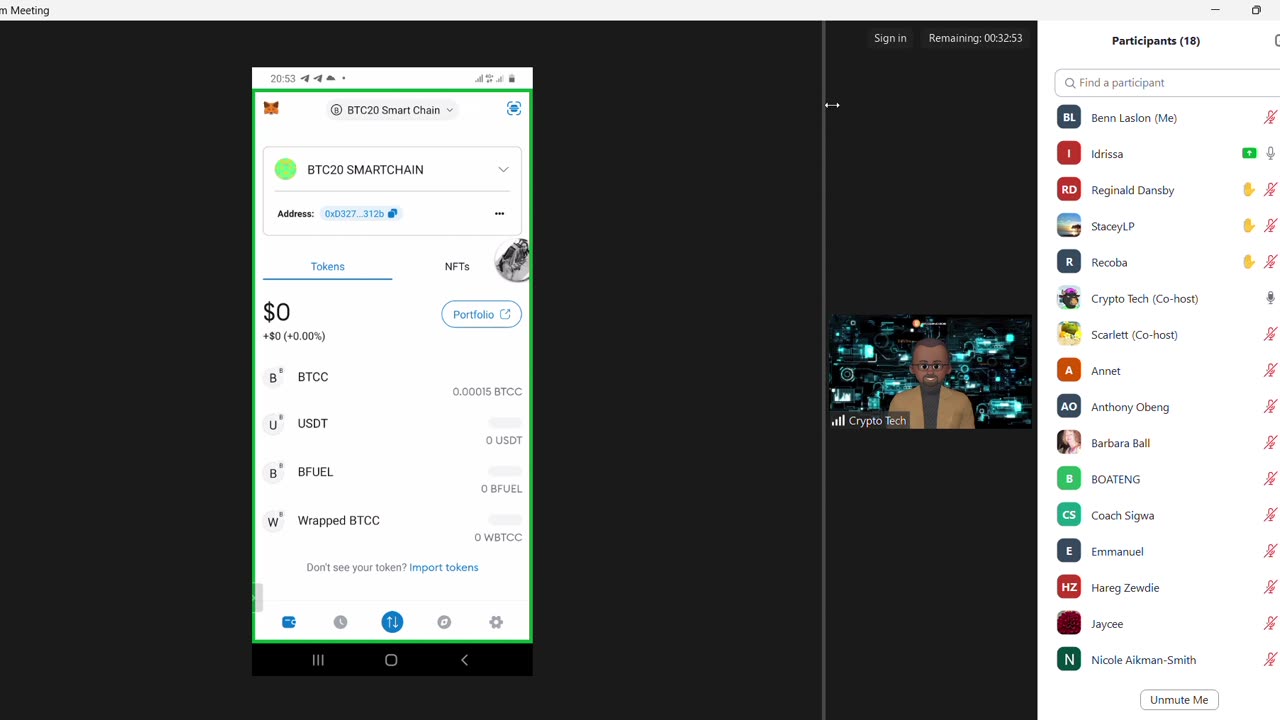This screenshot has width=1280, height=720.
Task: Click Benn Laslon's muted microphone icon
Action: point(1271,118)
